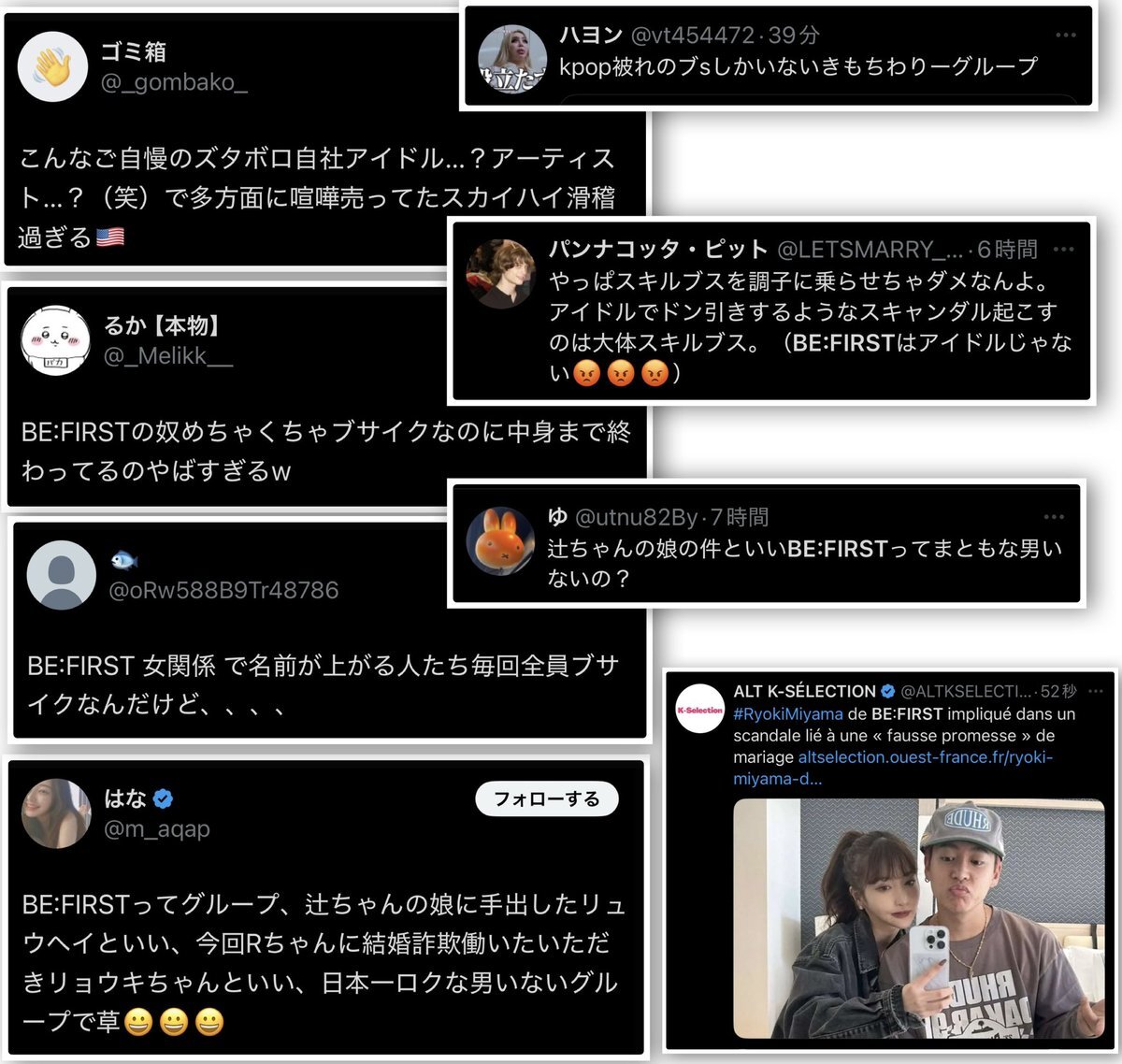Click the フォローする button
Viewport: 1122px width, 1064px height.
(547, 798)
